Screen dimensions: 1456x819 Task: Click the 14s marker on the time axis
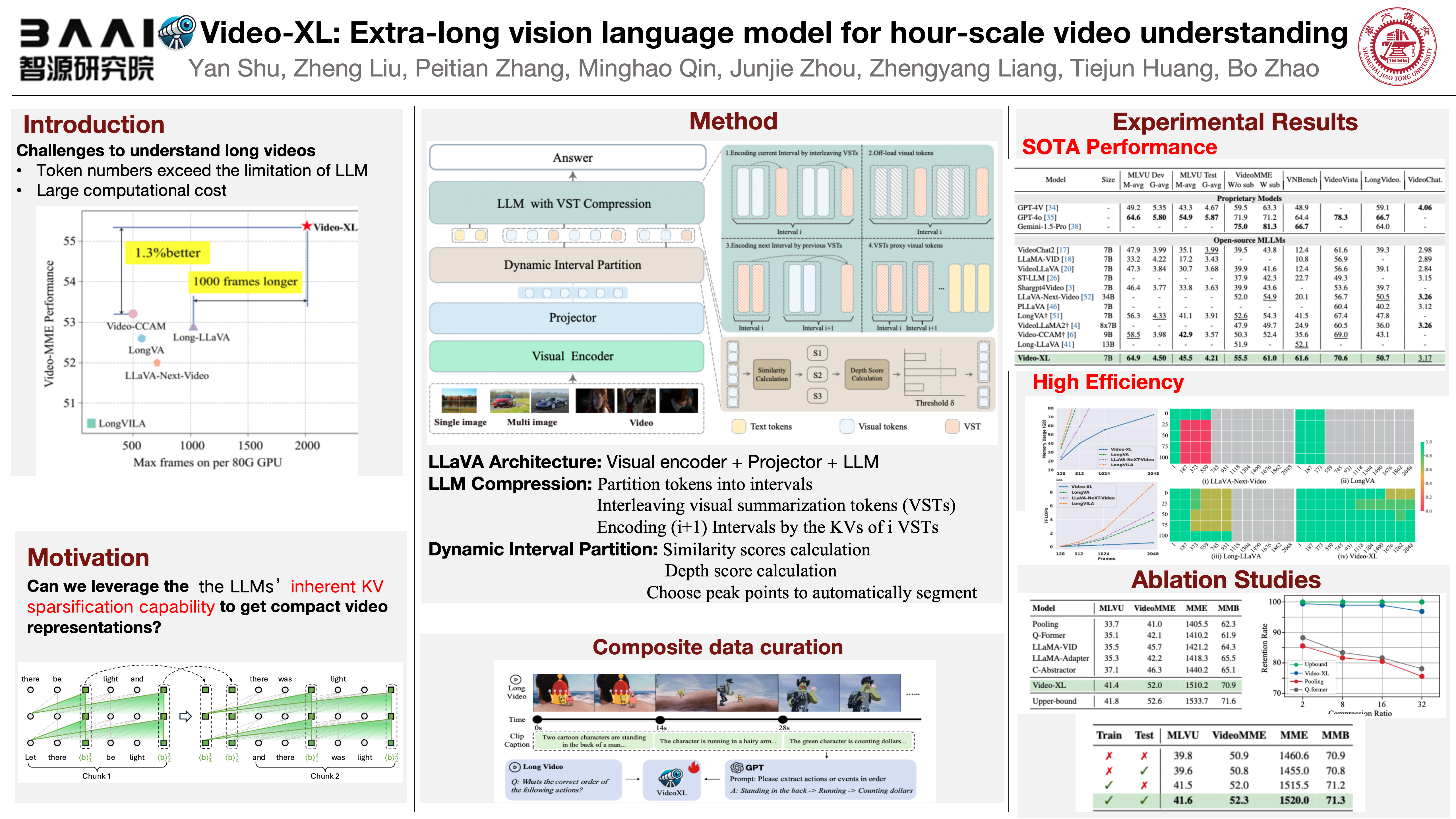(660, 719)
